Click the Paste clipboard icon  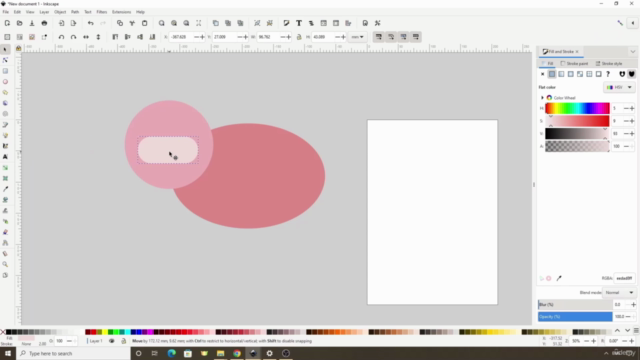click(144, 23)
